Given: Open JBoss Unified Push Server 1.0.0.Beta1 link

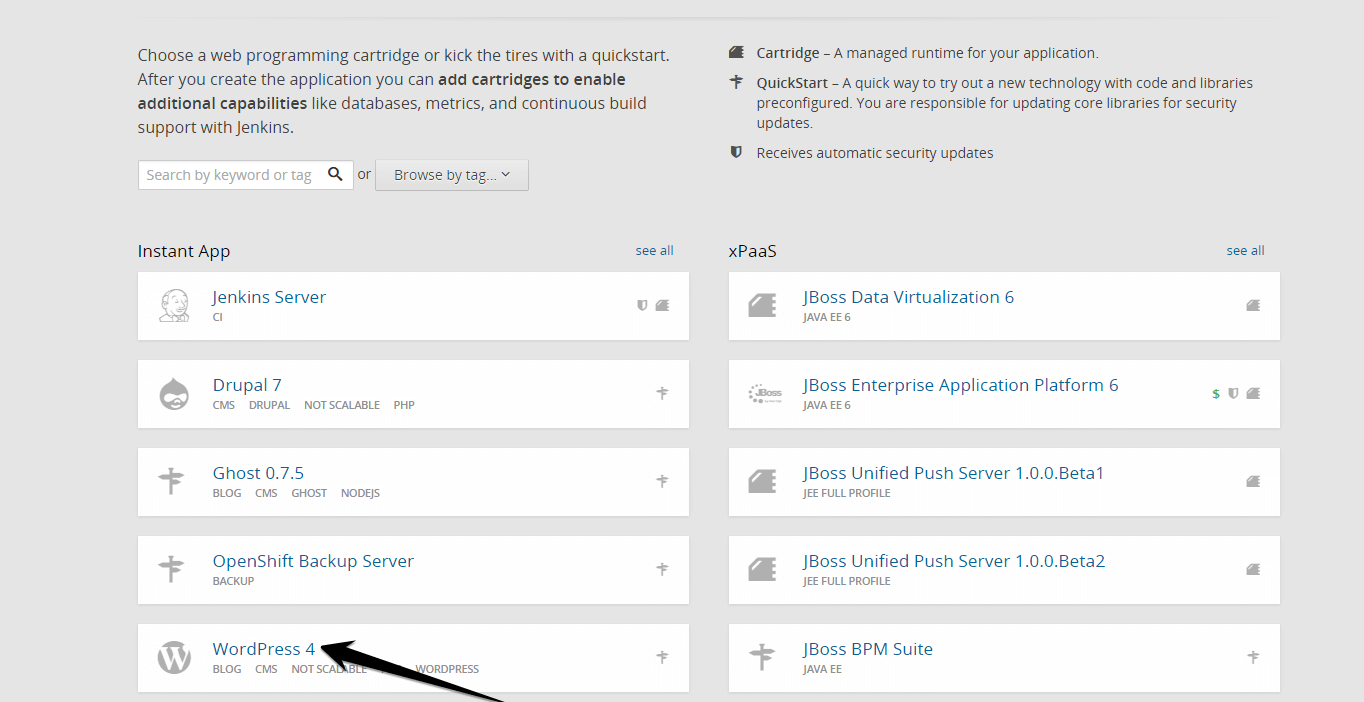Looking at the screenshot, I should tap(954, 473).
